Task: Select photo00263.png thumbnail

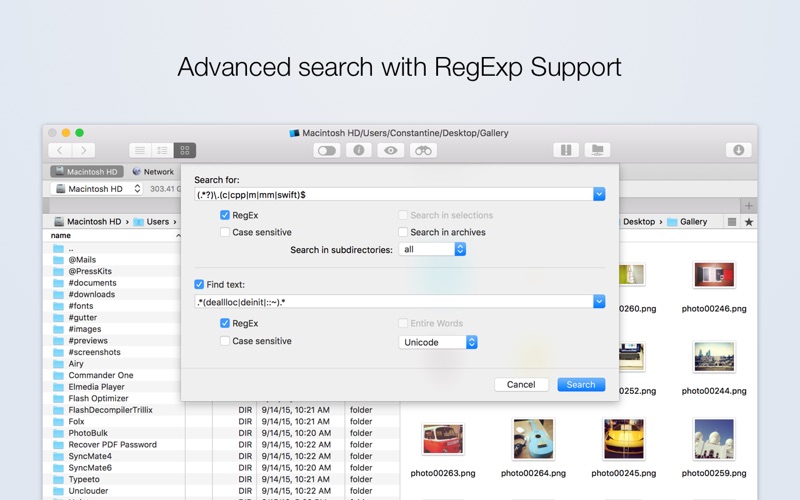Action: coord(443,439)
